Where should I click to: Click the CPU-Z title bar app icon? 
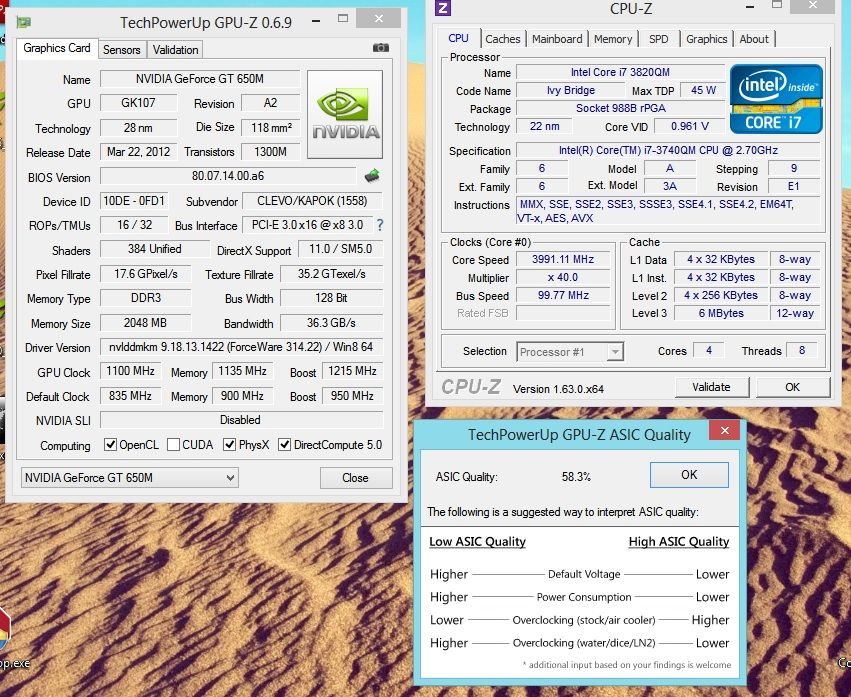point(443,8)
